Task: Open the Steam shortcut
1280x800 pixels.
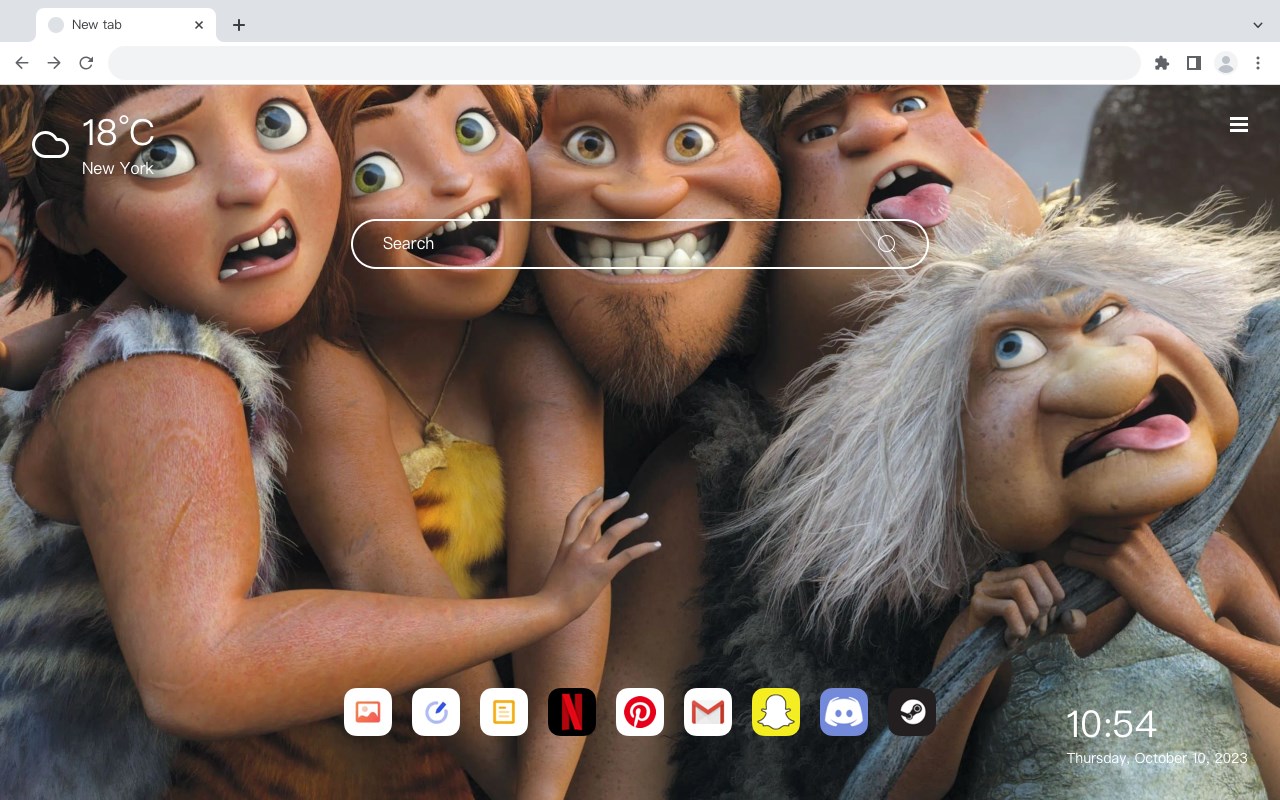Action: click(x=912, y=712)
